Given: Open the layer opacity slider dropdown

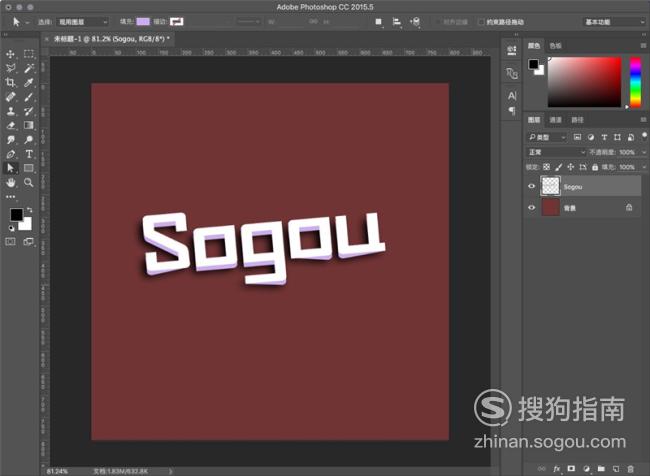Looking at the screenshot, I should pyautogui.click(x=644, y=152).
